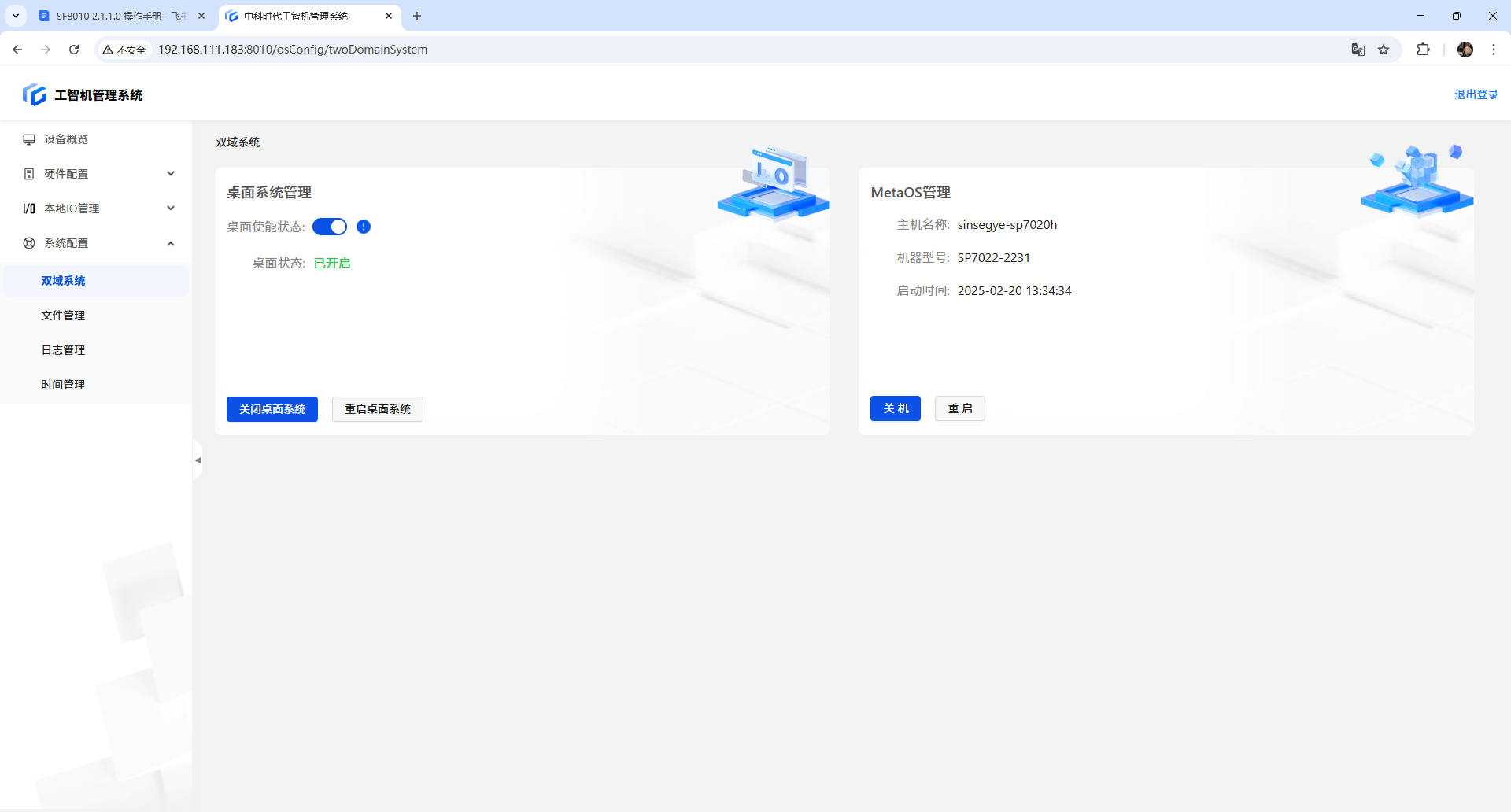The image size is (1511, 812).
Task: Click the 硬件配置 document icon
Action: (29, 174)
